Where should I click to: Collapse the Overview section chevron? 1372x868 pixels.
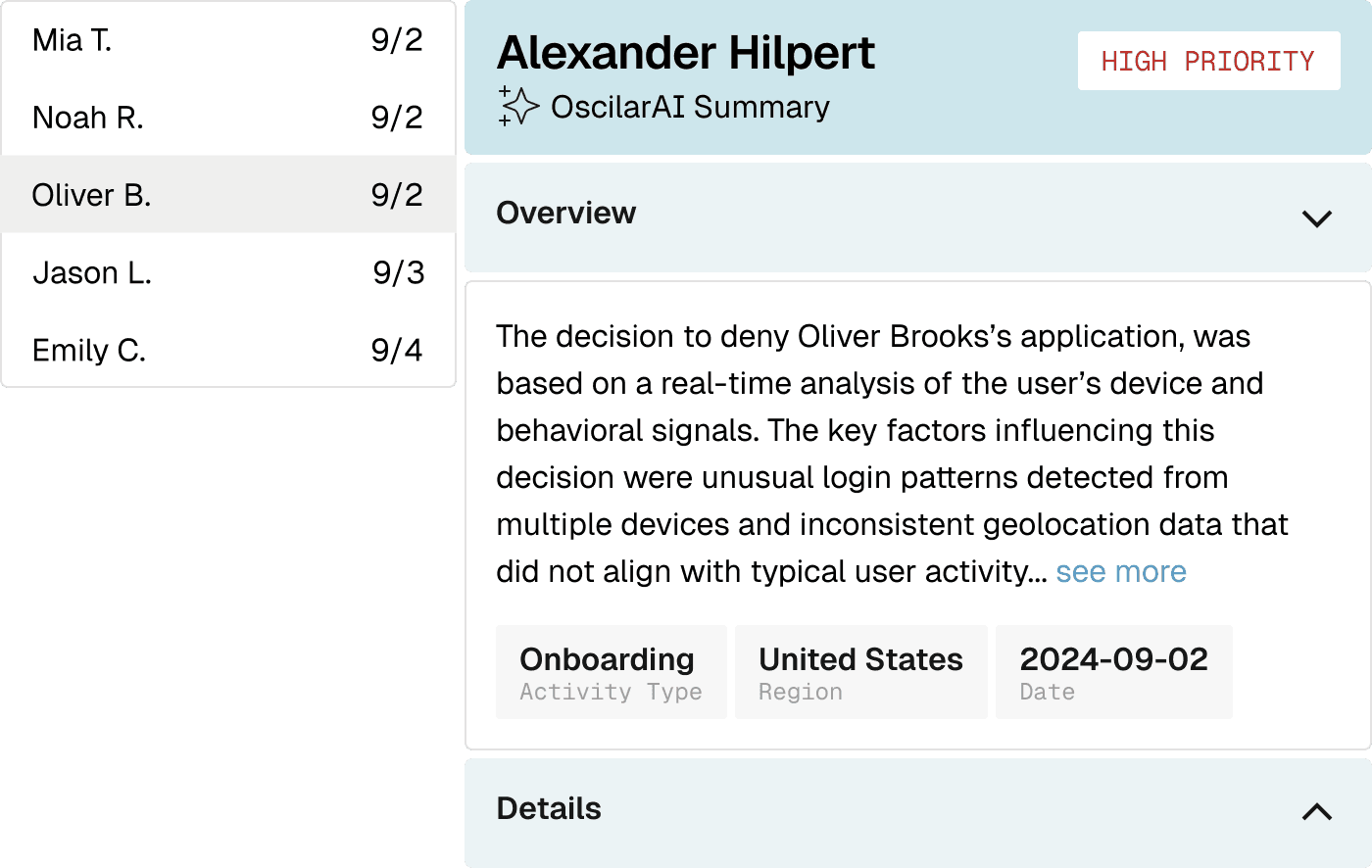pos(1316,217)
